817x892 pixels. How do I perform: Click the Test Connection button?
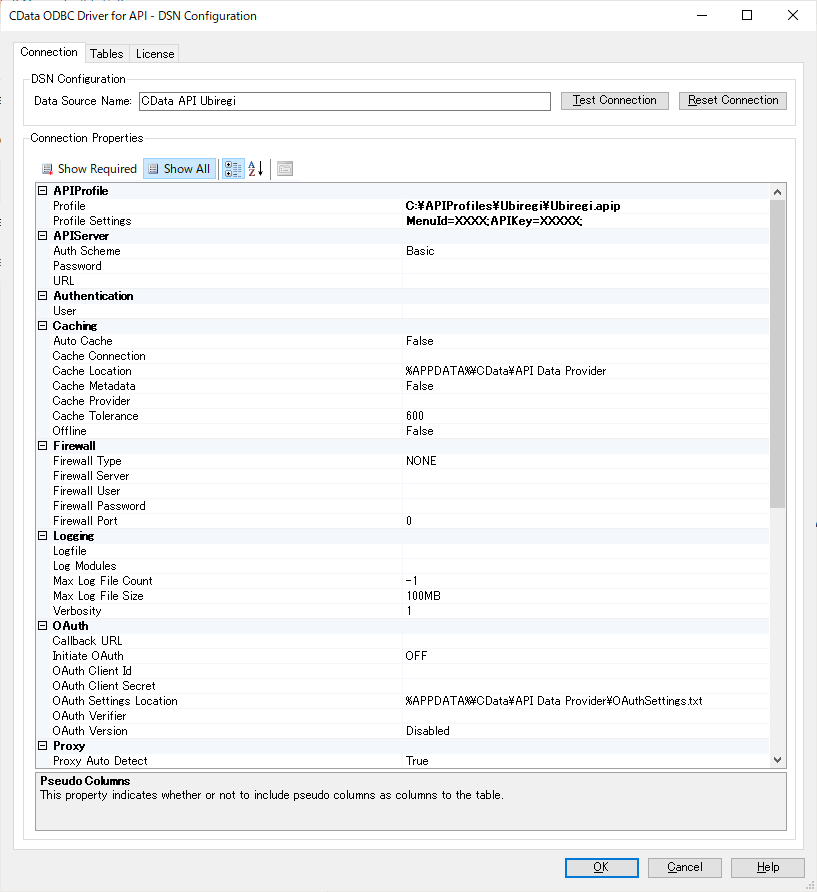coord(614,101)
